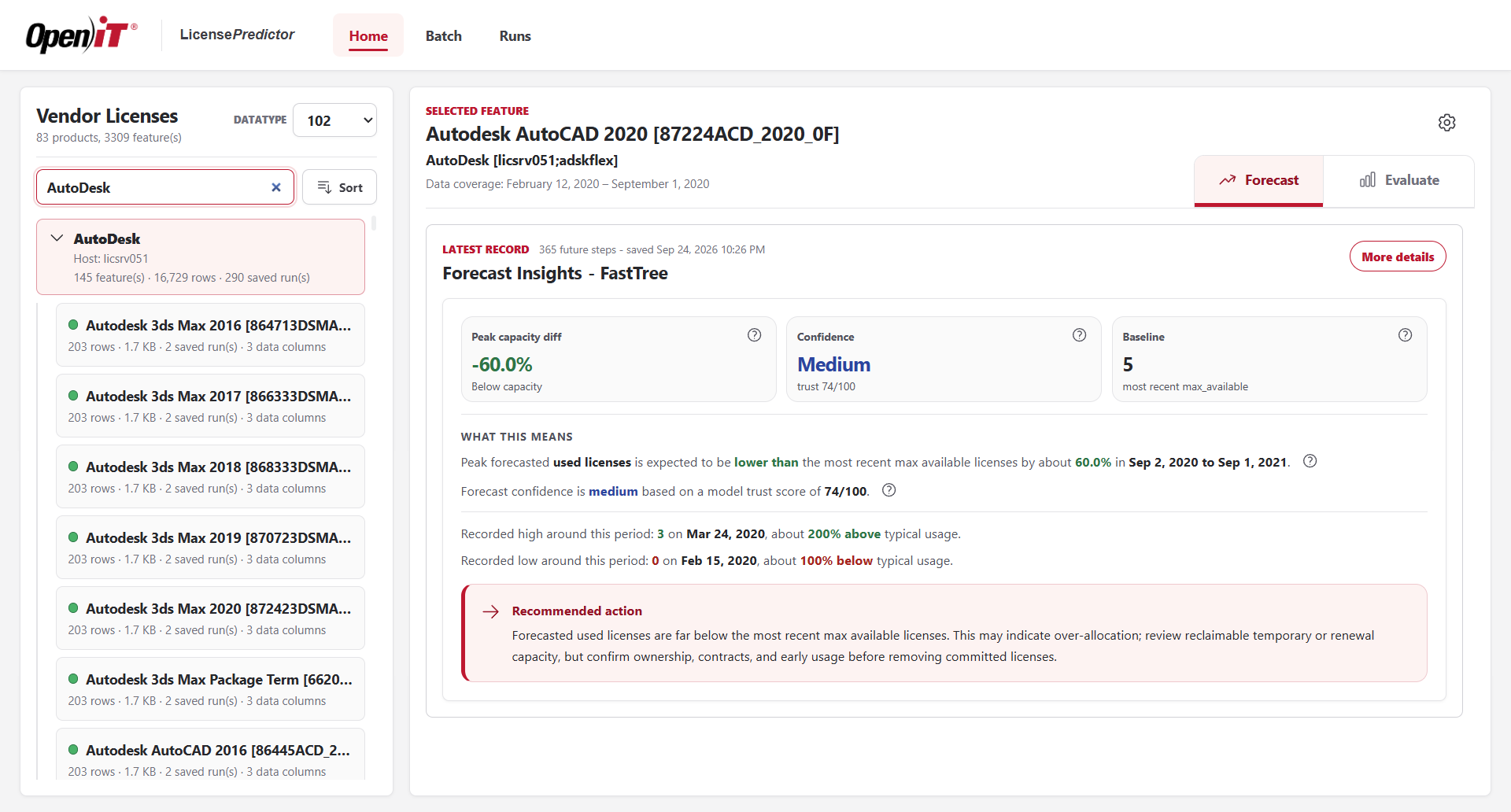This screenshot has width=1511, height=812.
Task: Go to the Home tab
Action: click(x=368, y=35)
